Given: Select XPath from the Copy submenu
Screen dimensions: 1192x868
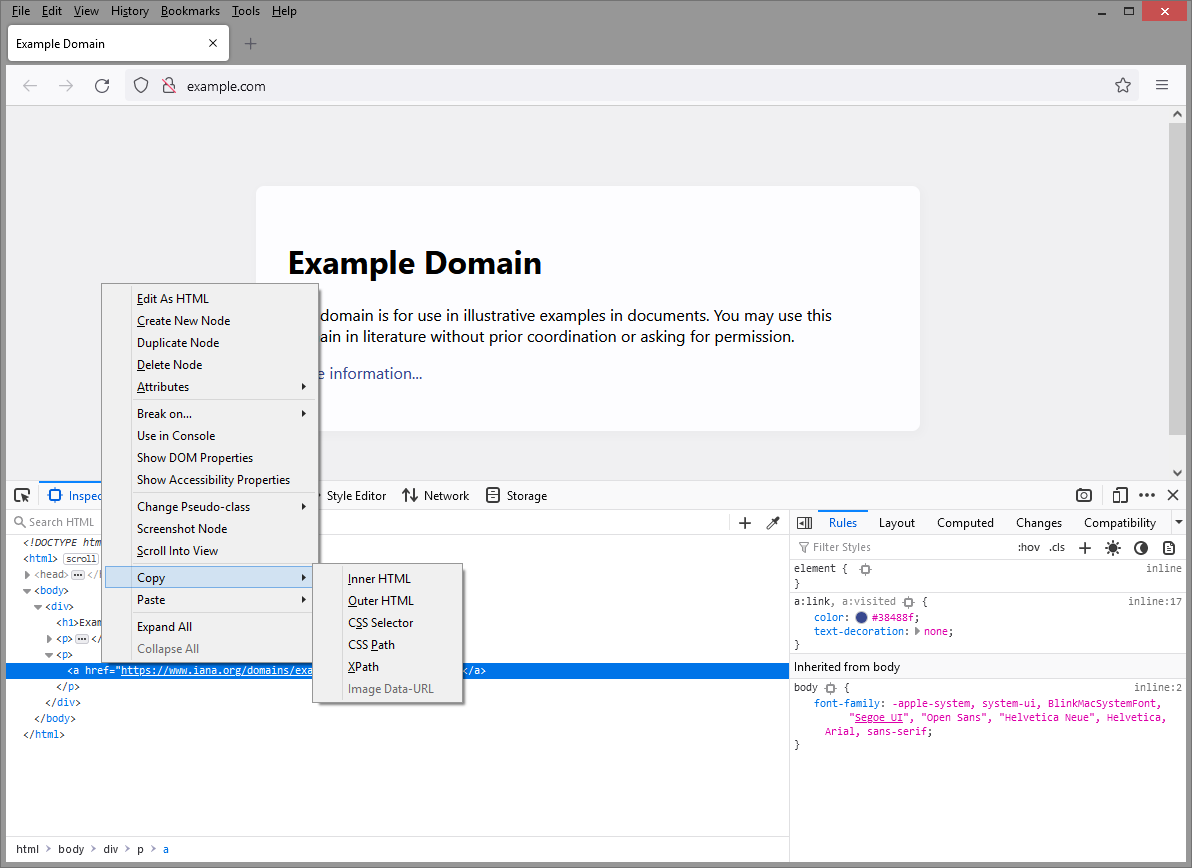Looking at the screenshot, I should pos(363,666).
